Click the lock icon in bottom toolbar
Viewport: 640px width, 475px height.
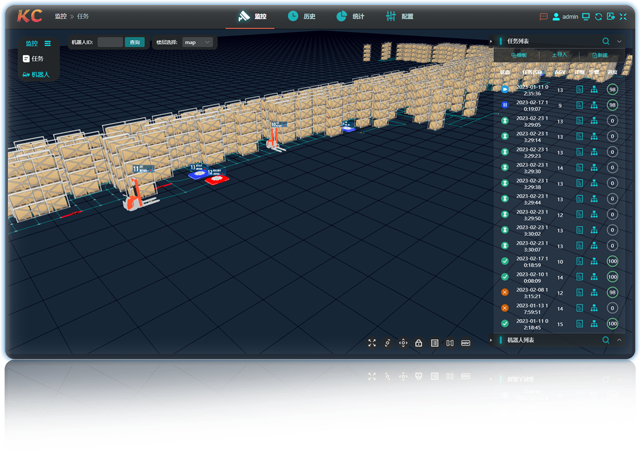[419, 343]
